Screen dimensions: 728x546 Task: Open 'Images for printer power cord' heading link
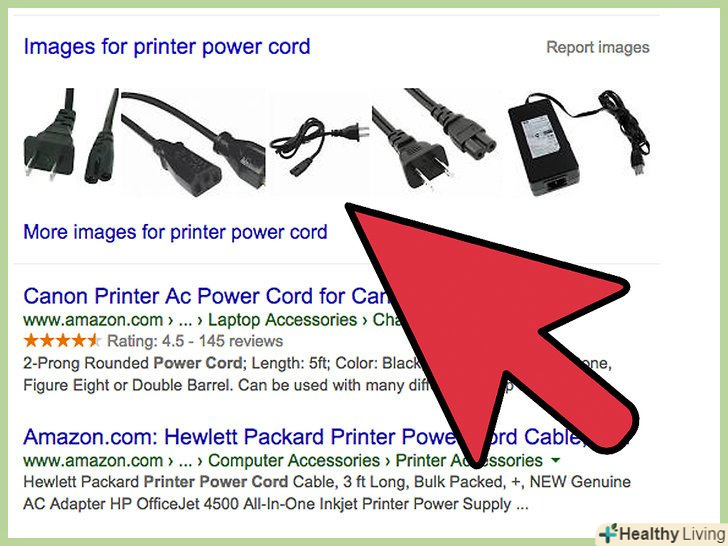coord(167,47)
